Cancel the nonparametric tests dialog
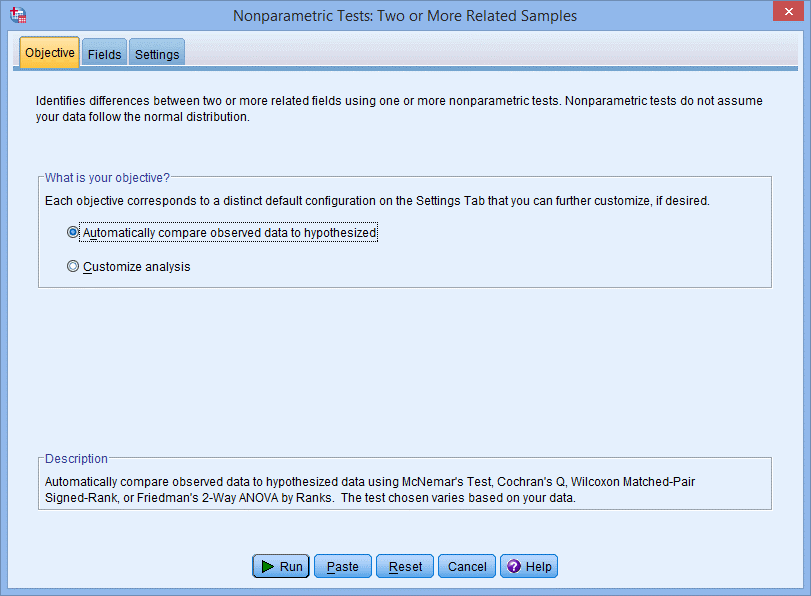The width and height of the screenshot is (811, 596). pyautogui.click(x=467, y=566)
